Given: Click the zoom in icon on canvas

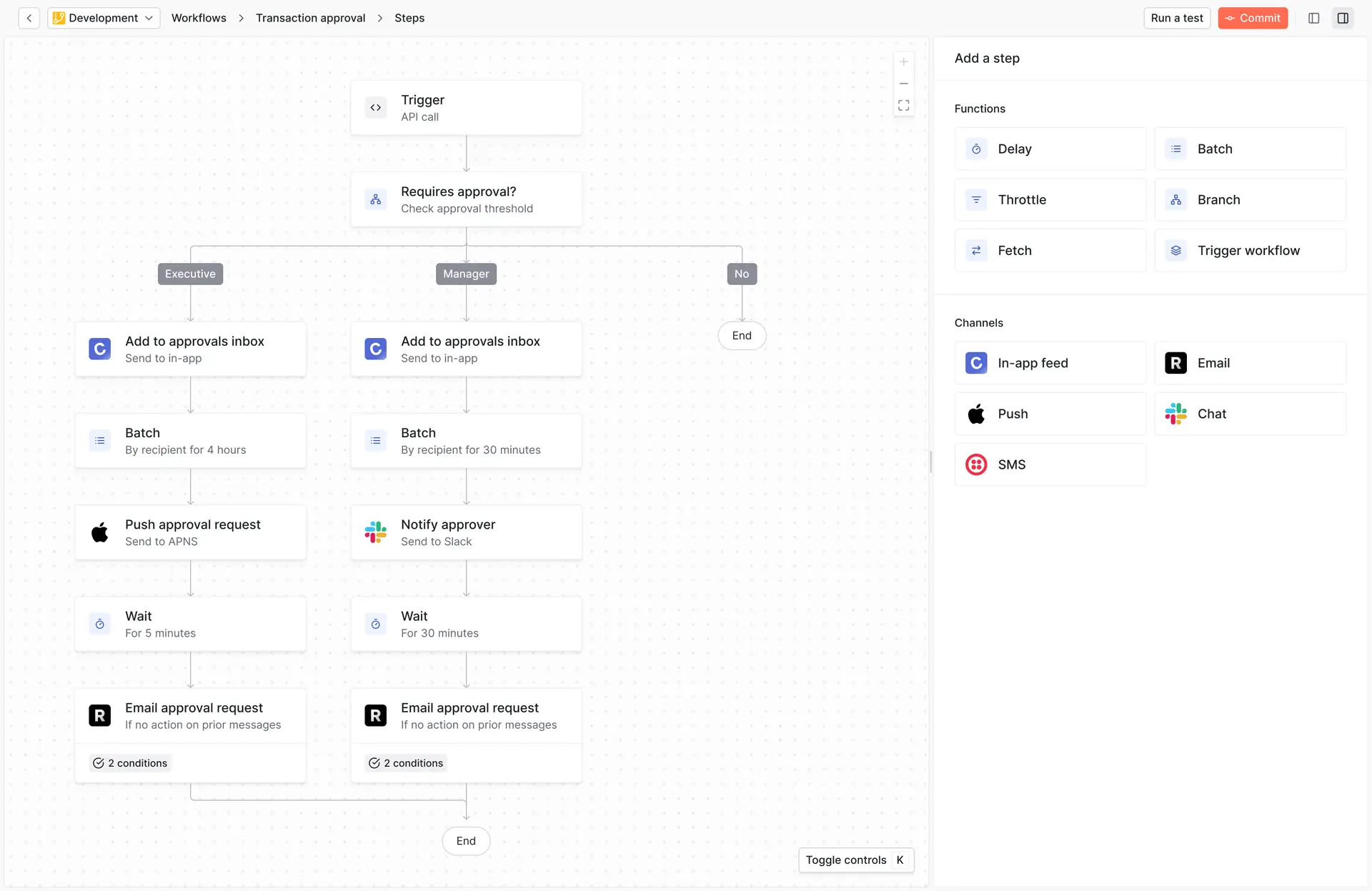Looking at the screenshot, I should [x=903, y=61].
